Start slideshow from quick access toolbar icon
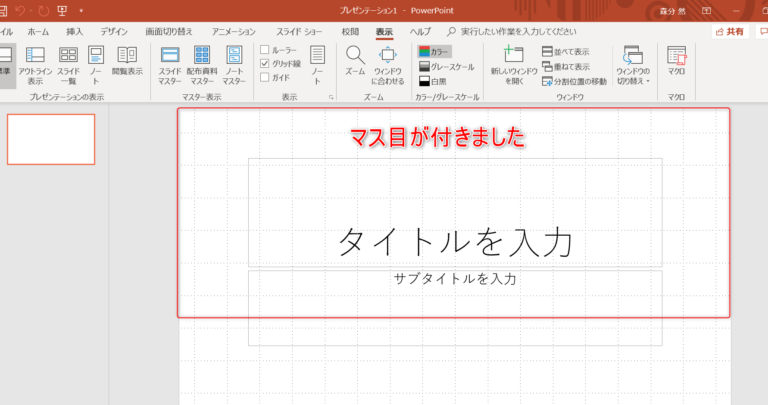Viewport: 768px width, 405px height. (62, 10)
